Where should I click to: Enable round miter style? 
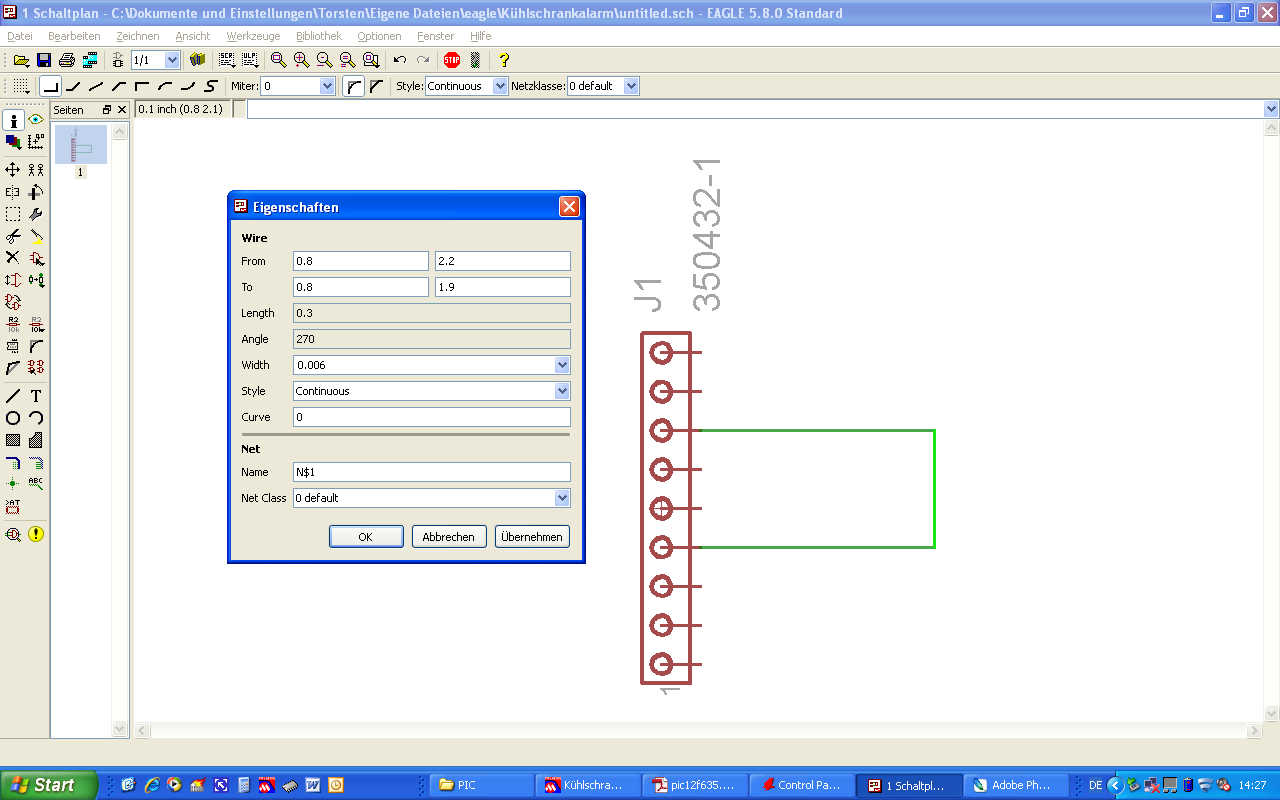(354, 86)
